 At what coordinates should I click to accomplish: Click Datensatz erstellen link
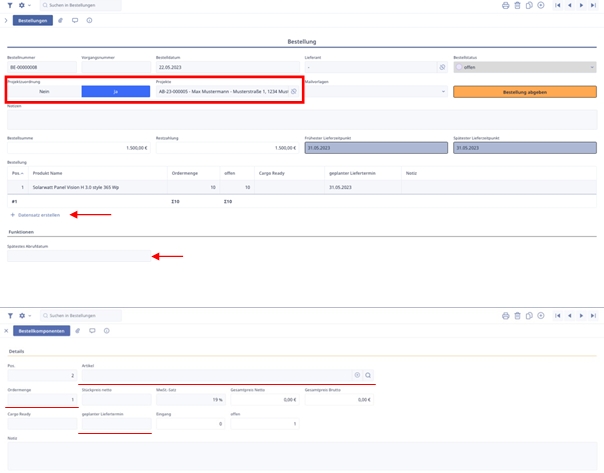pos(36,215)
